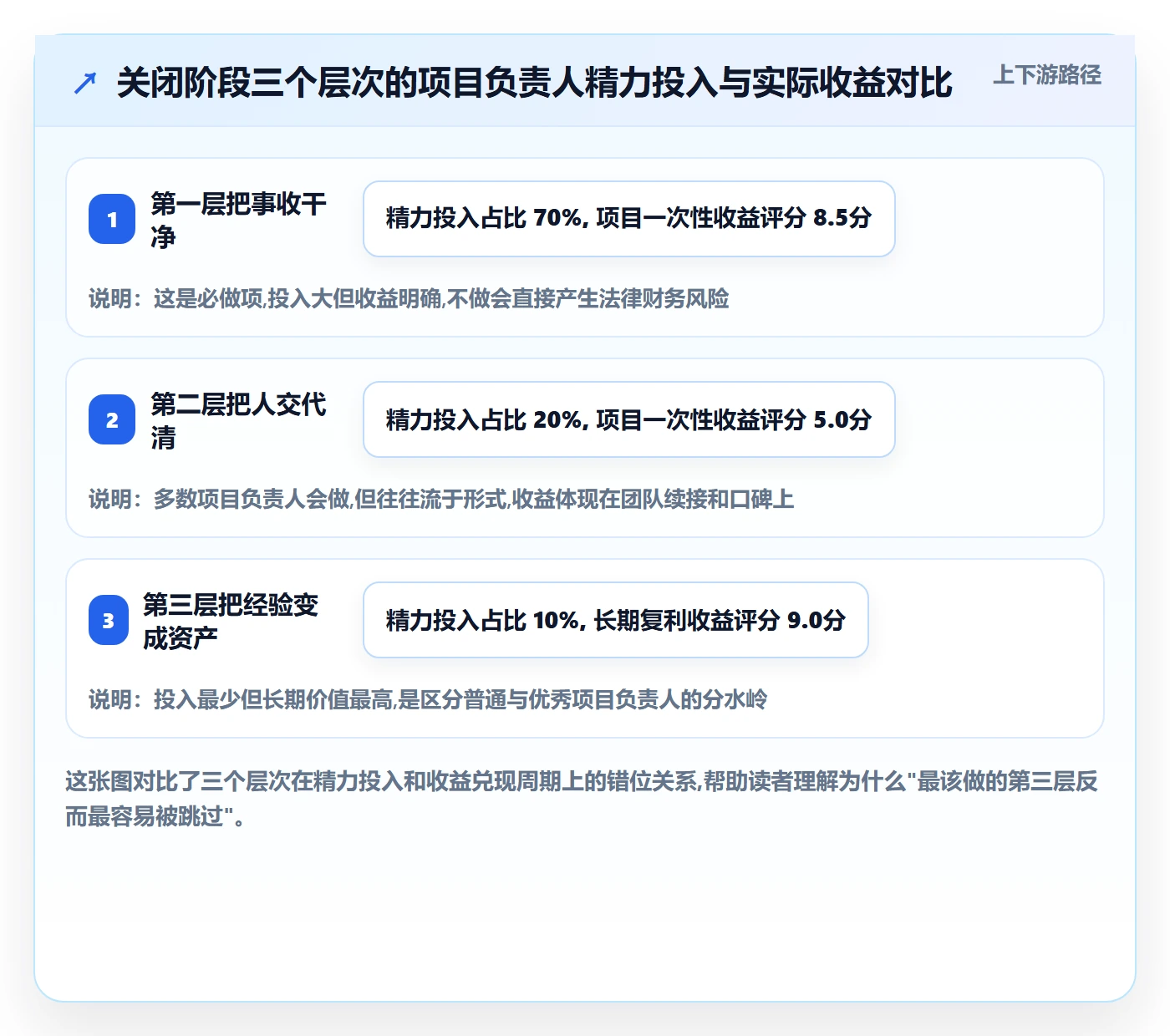
Task: Select the heading 第二层把人交代清
Action: coord(239,420)
